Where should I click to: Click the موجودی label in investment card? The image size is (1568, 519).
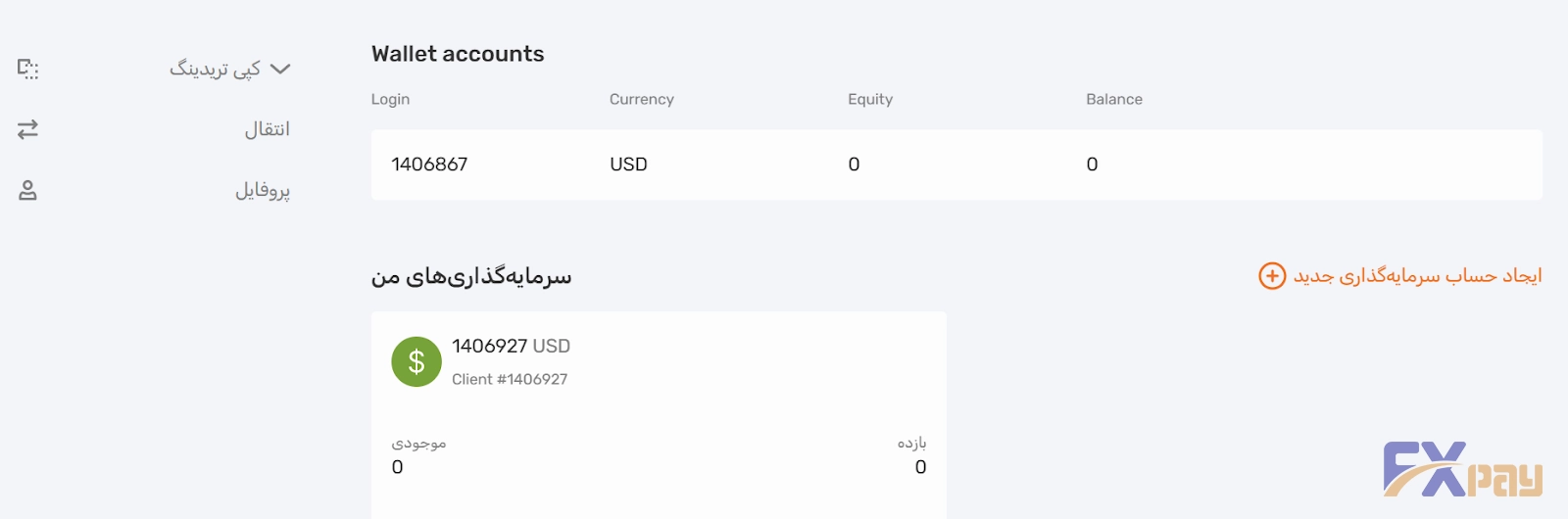click(418, 444)
